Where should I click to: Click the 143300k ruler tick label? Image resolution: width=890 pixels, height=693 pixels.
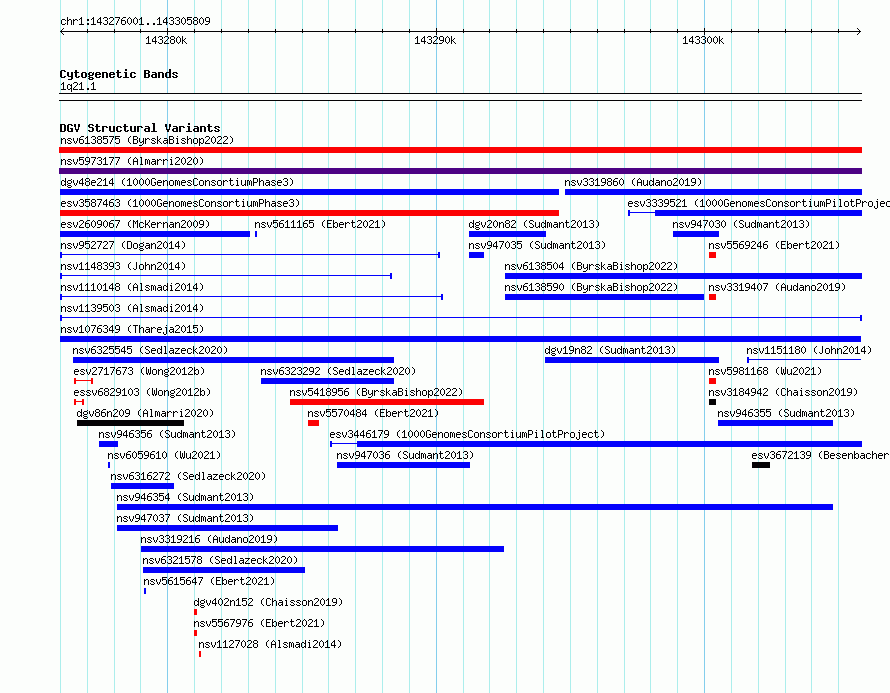click(703, 40)
